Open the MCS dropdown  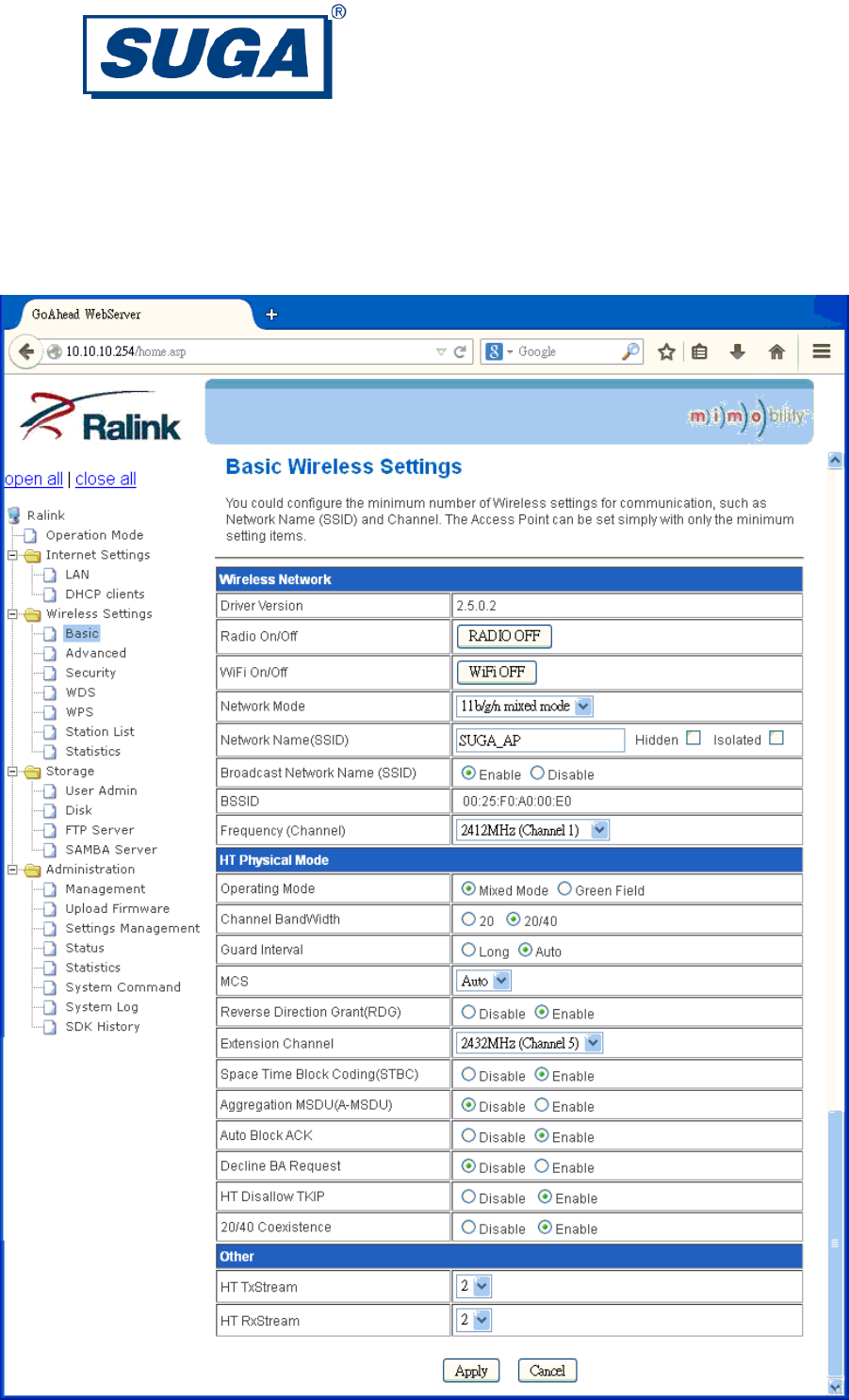point(484,981)
